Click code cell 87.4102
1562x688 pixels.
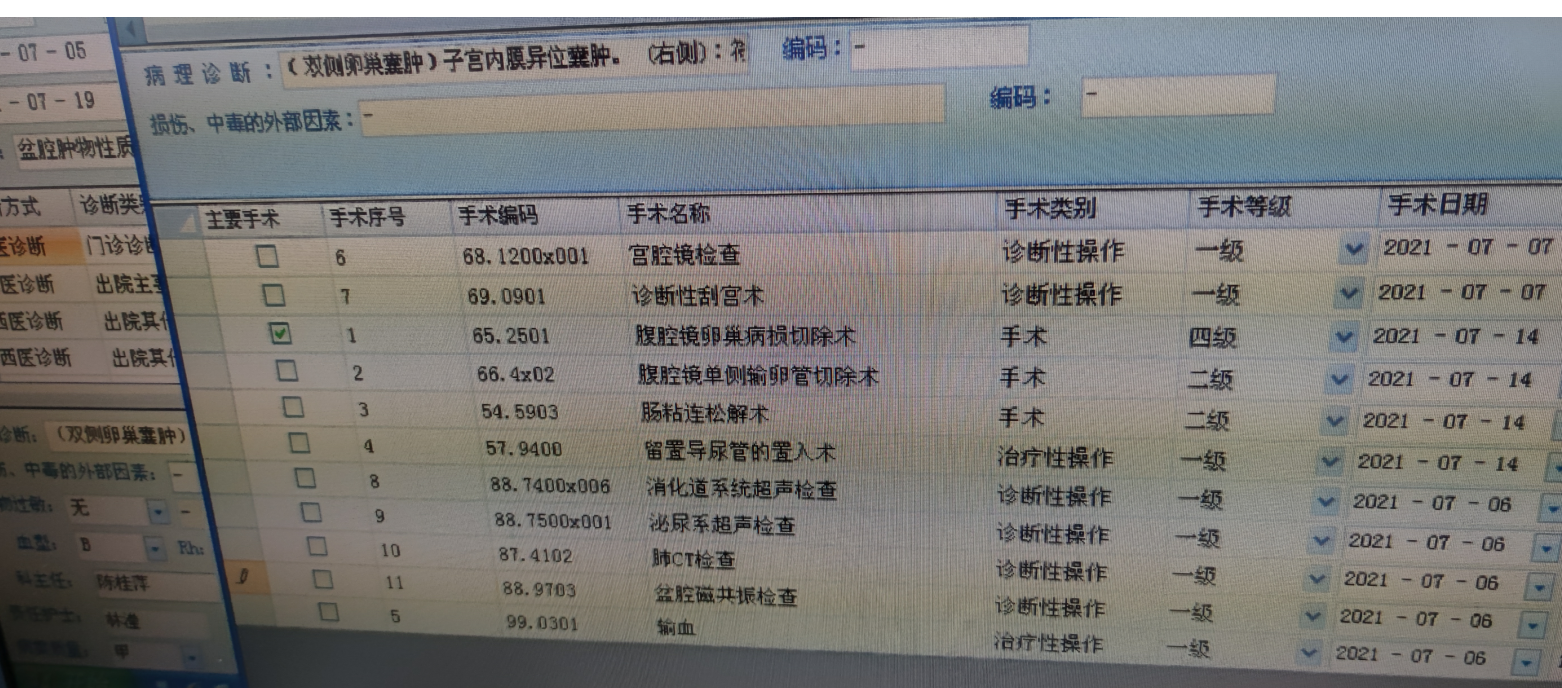pyautogui.click(x=535, y=555)
